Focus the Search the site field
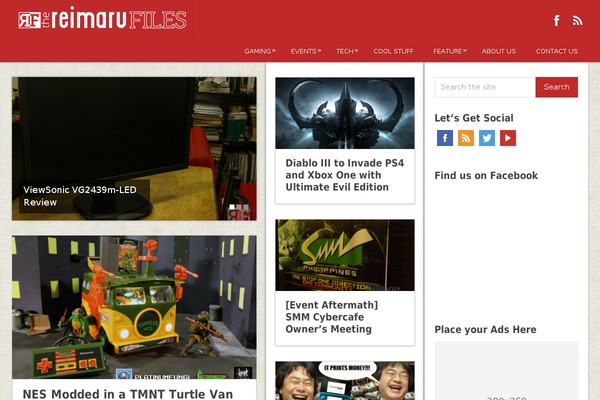This screenshot has width=600, height=400. coord(485,87)
